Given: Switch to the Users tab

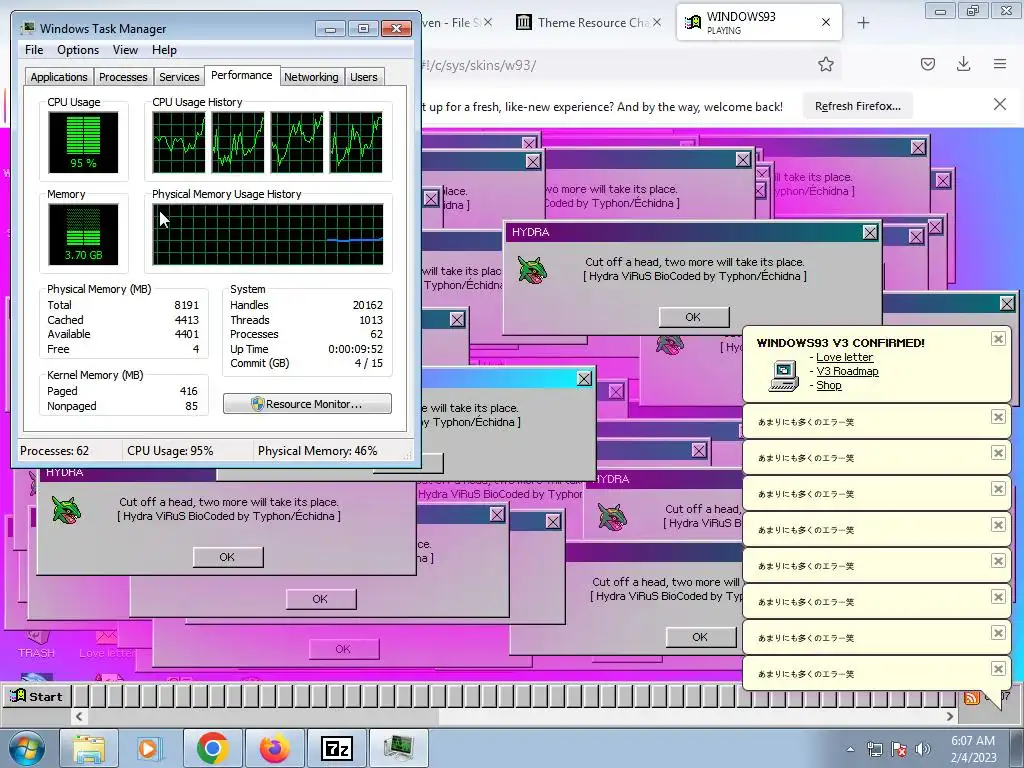Looking at the screenshot, I should pos(363,77).
